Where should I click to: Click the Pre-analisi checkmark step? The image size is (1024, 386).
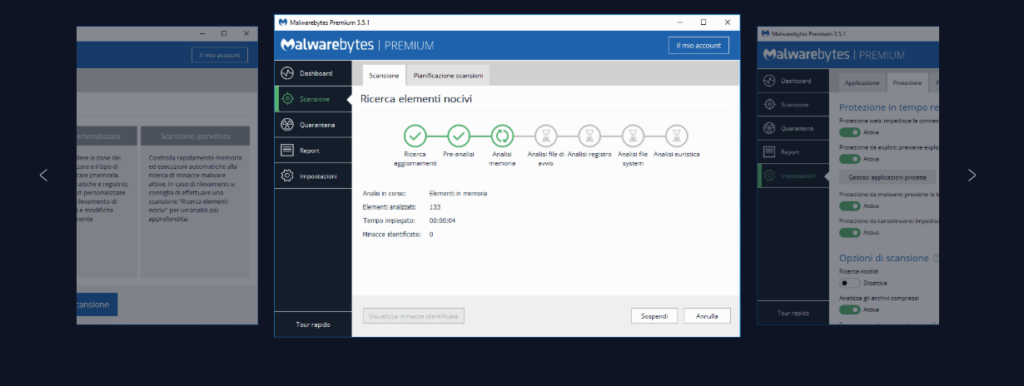(x=458, y=136)
